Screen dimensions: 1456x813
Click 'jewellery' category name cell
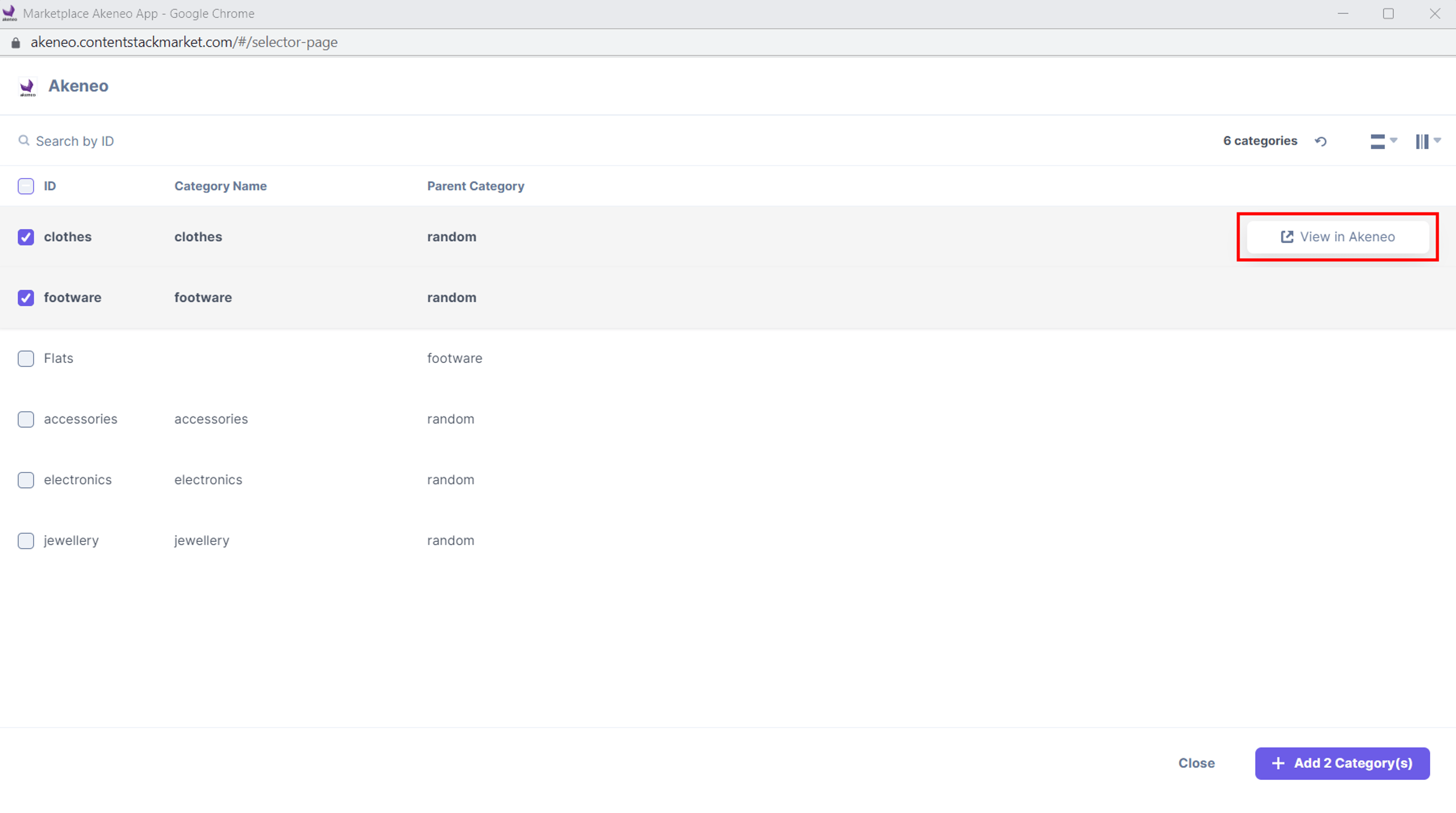[x=202, y=541]
